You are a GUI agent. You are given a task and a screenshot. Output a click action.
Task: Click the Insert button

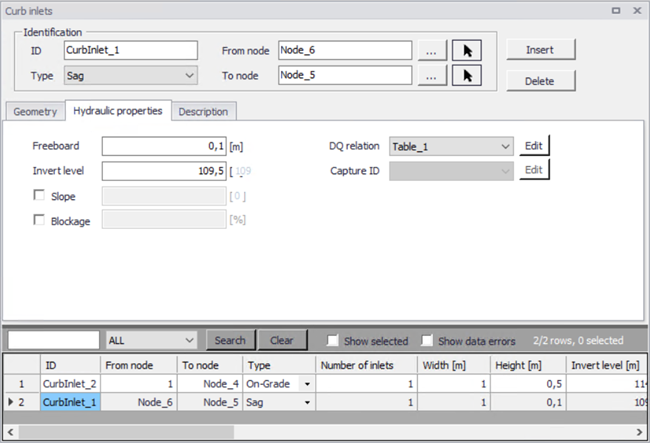tap(540, 50)
